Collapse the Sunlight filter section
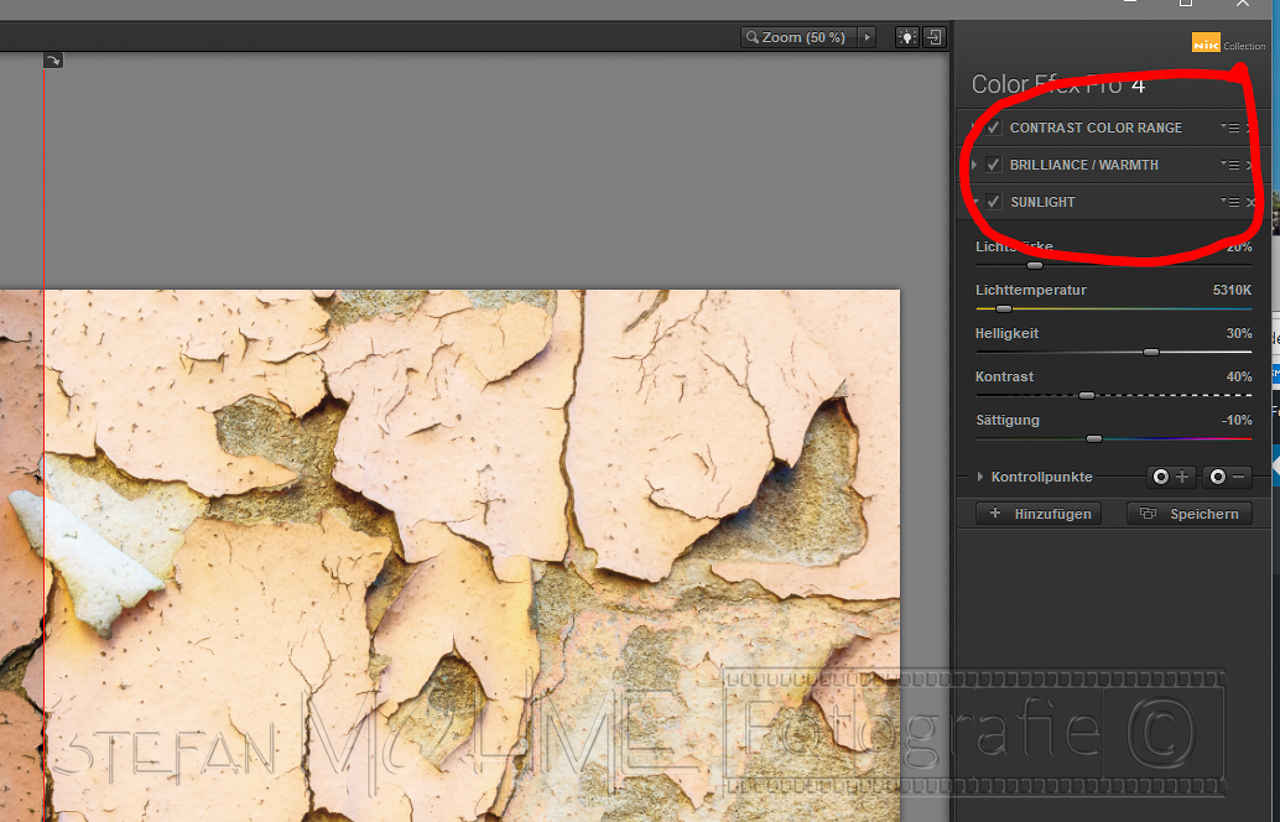This screenshot has height=822, width=1280. point(975,202)
